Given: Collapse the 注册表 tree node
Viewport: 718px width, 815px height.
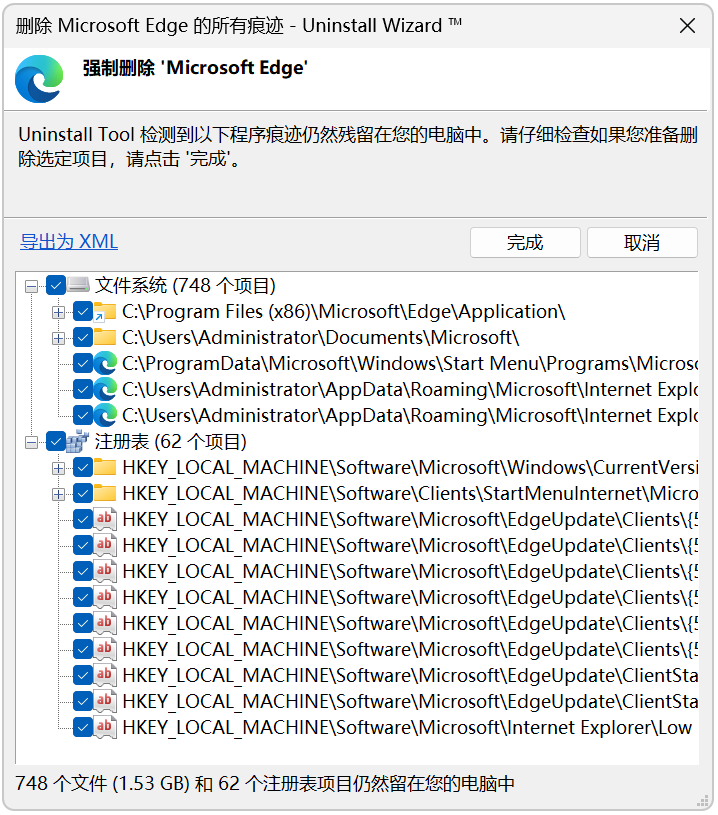Looking at the screenshot, I should tap(32, 442).
